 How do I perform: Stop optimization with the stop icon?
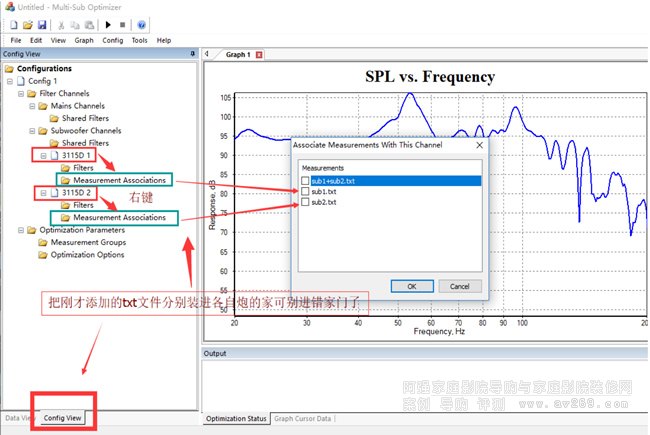122,24
